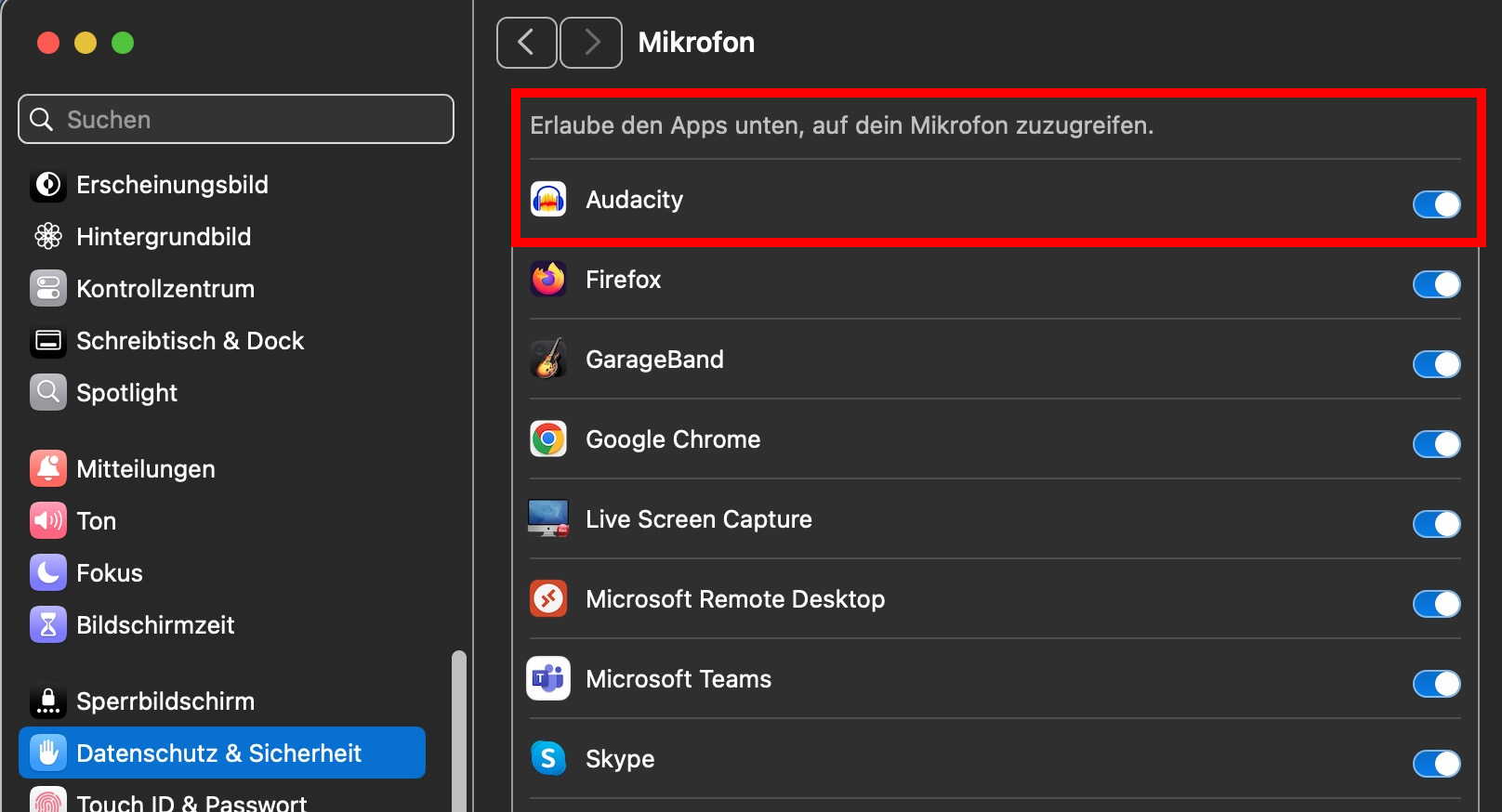This screenshot has width=1502, height=812.
Task: Click the Live Screen Capture label
Action: point(699,519)
